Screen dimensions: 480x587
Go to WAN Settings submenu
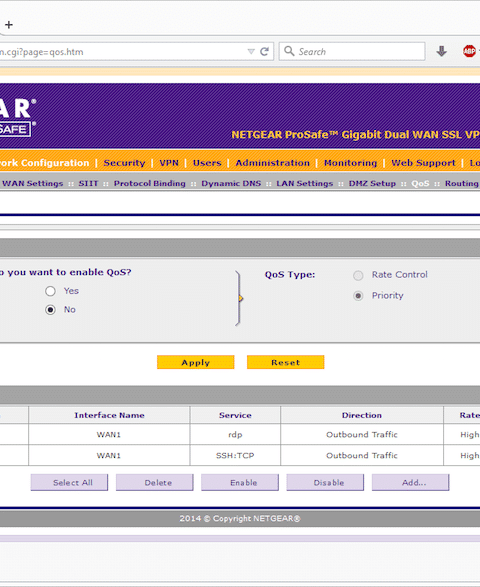point(33,183)
